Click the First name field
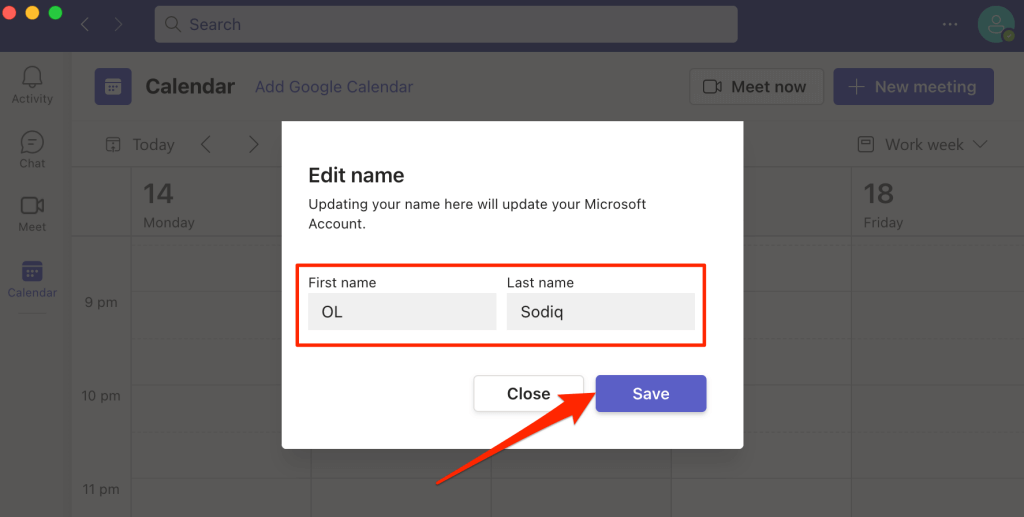The height and width of the screenshot is (517, 1024). click(402, 312)
